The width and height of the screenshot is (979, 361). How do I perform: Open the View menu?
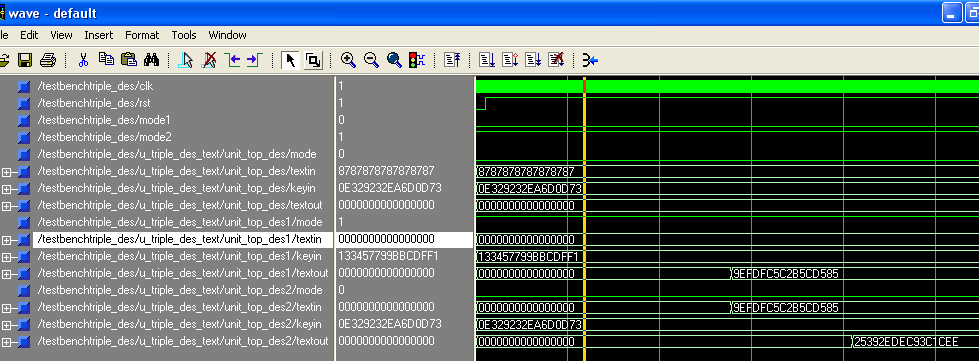[61, 35]
